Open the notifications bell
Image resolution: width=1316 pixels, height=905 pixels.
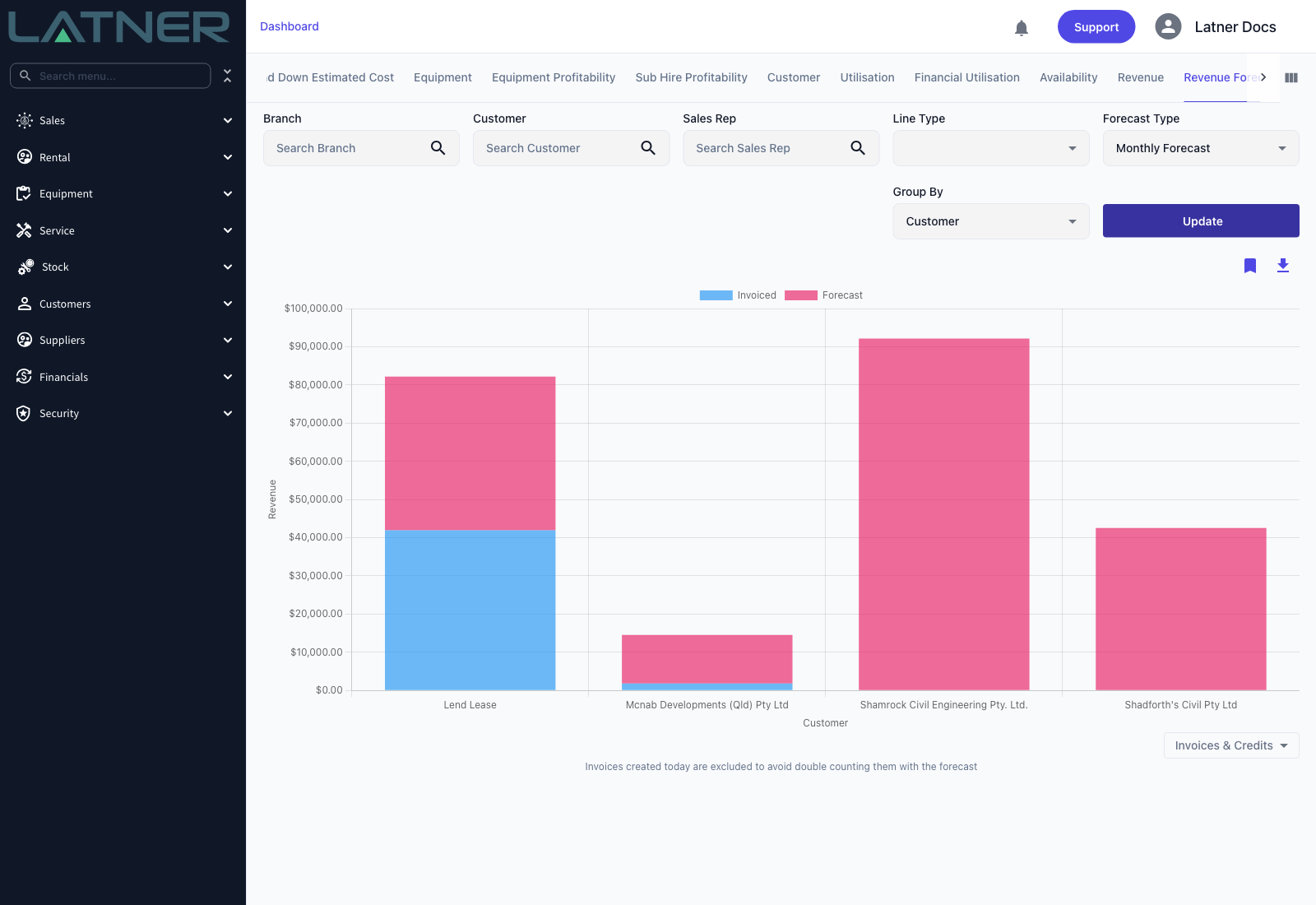(1022, 28)
